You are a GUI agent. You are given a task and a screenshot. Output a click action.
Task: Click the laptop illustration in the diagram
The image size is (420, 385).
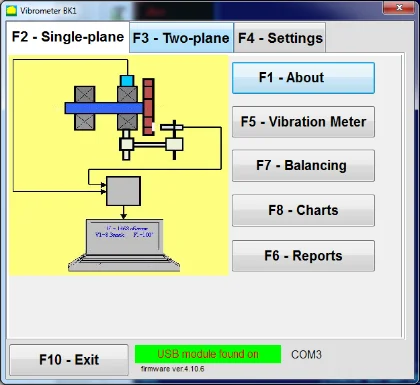124,245
